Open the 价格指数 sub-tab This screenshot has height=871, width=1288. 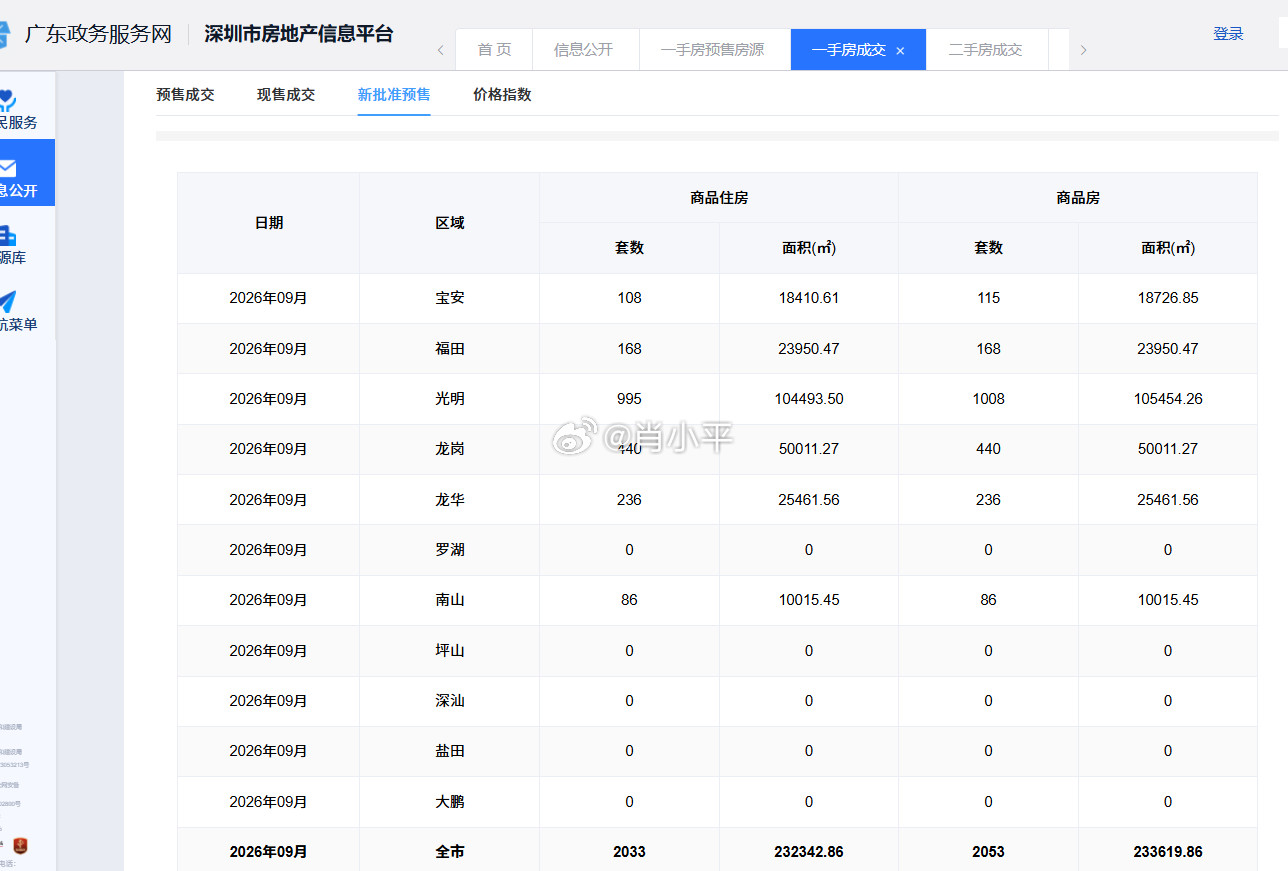(x=502, y=95)
